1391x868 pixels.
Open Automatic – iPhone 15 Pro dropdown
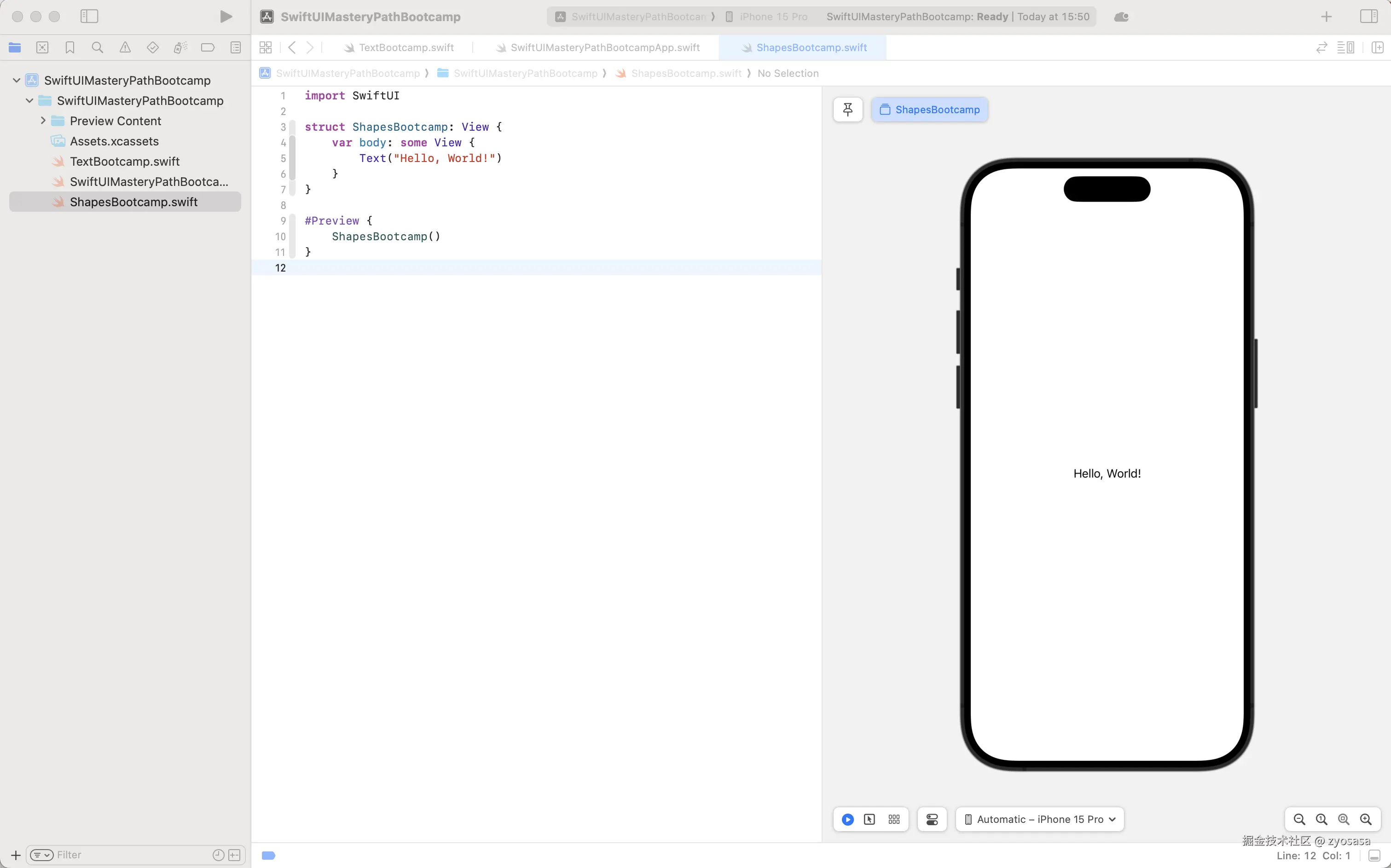click(1040, 819)
